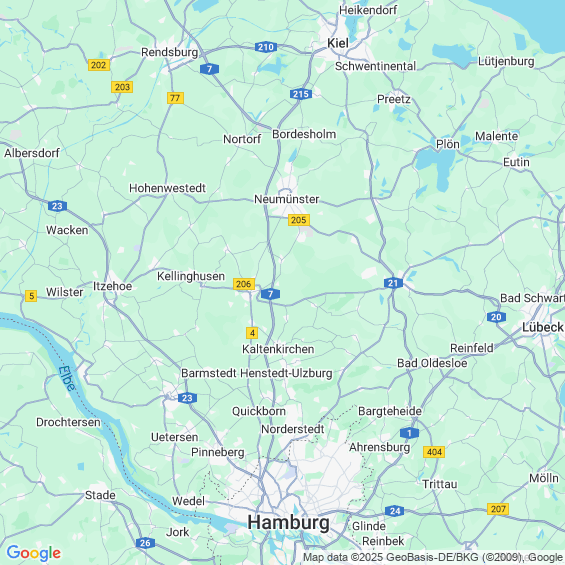This screenshot has height=565, width=565.
Task: Click the yellow 207 road shield near Mölln
Action: click(x=498, y=509)
